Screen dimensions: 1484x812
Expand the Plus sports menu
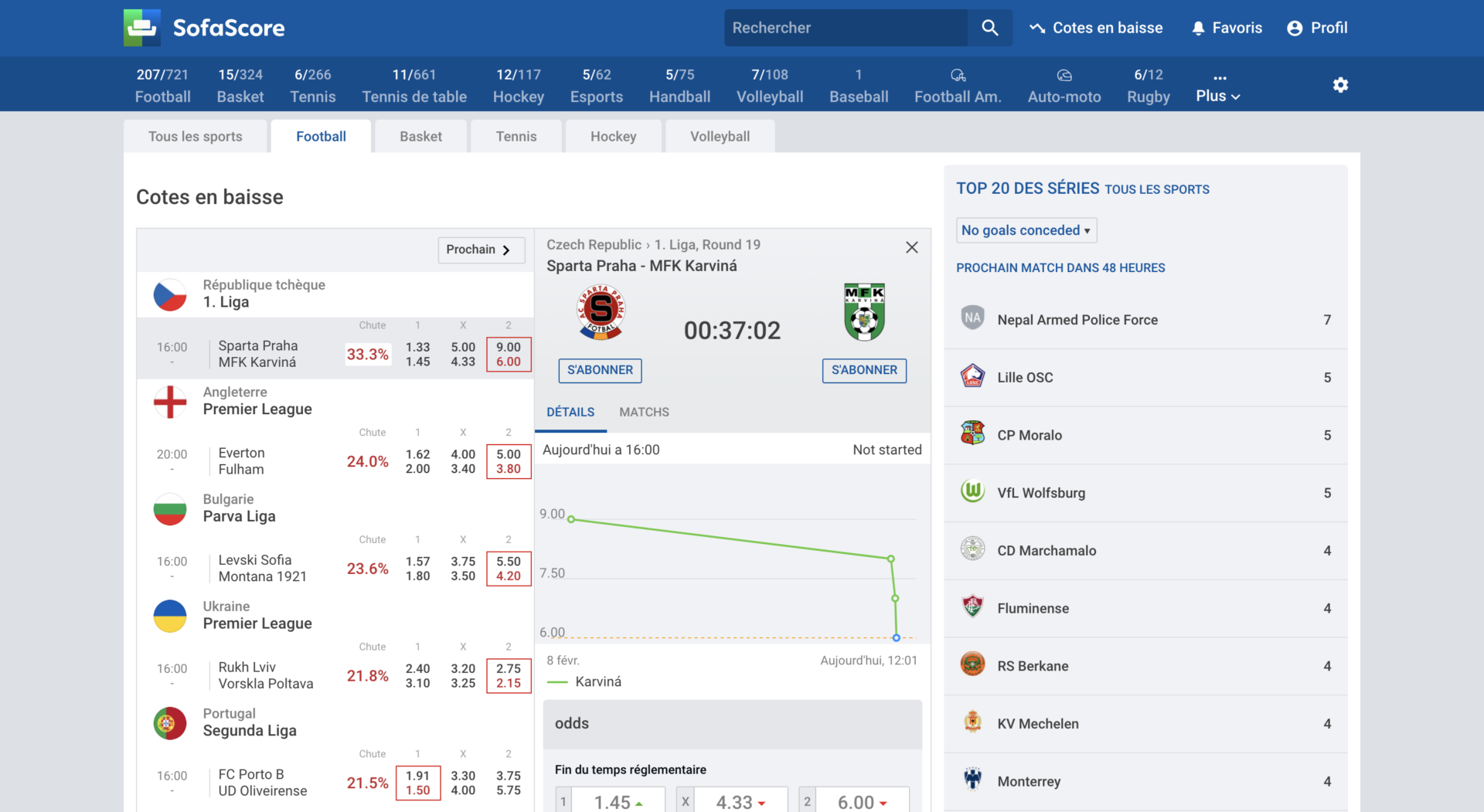pyautogui.click(x=1218, y=87)
